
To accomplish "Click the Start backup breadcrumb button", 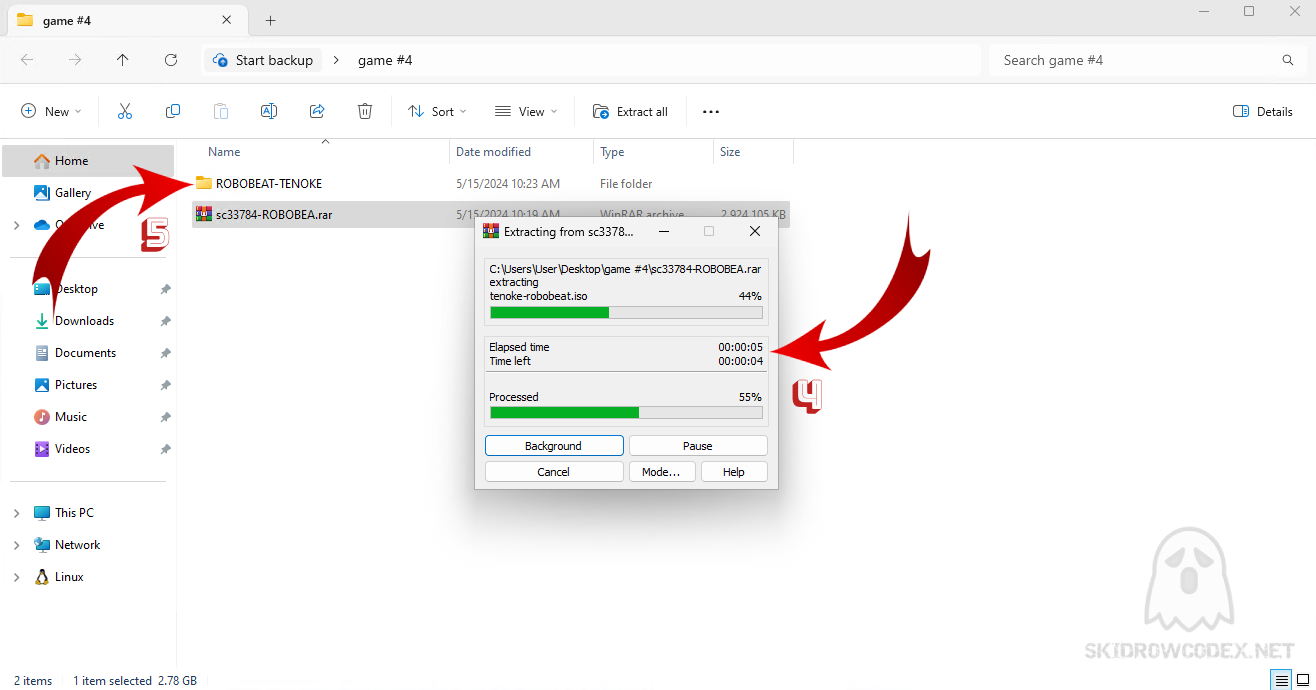I will [264, 60].
